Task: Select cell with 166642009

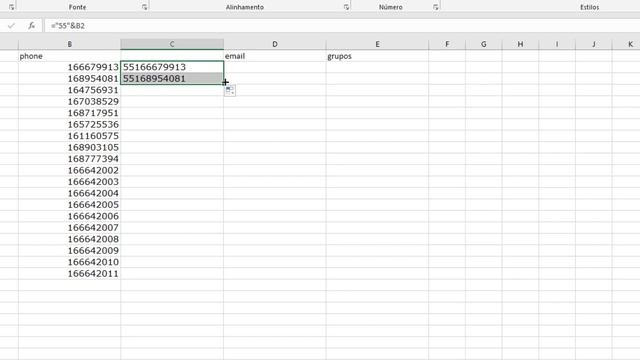Action: click(69, 250)
